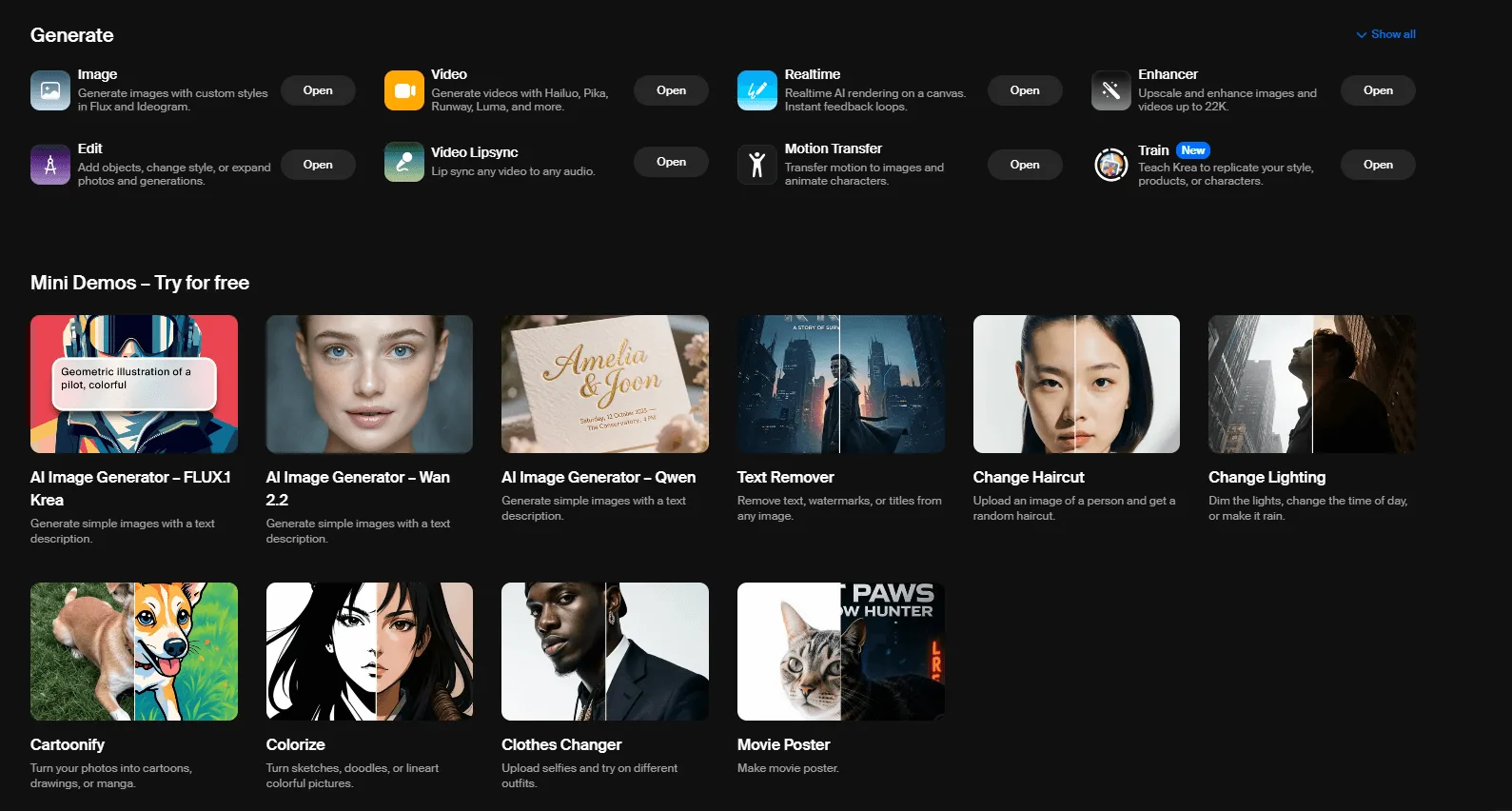The height and width of the screenshot is (811, 1512).
Task: Select the Change Haircut thumbnail
Action: pos(1076,384)
